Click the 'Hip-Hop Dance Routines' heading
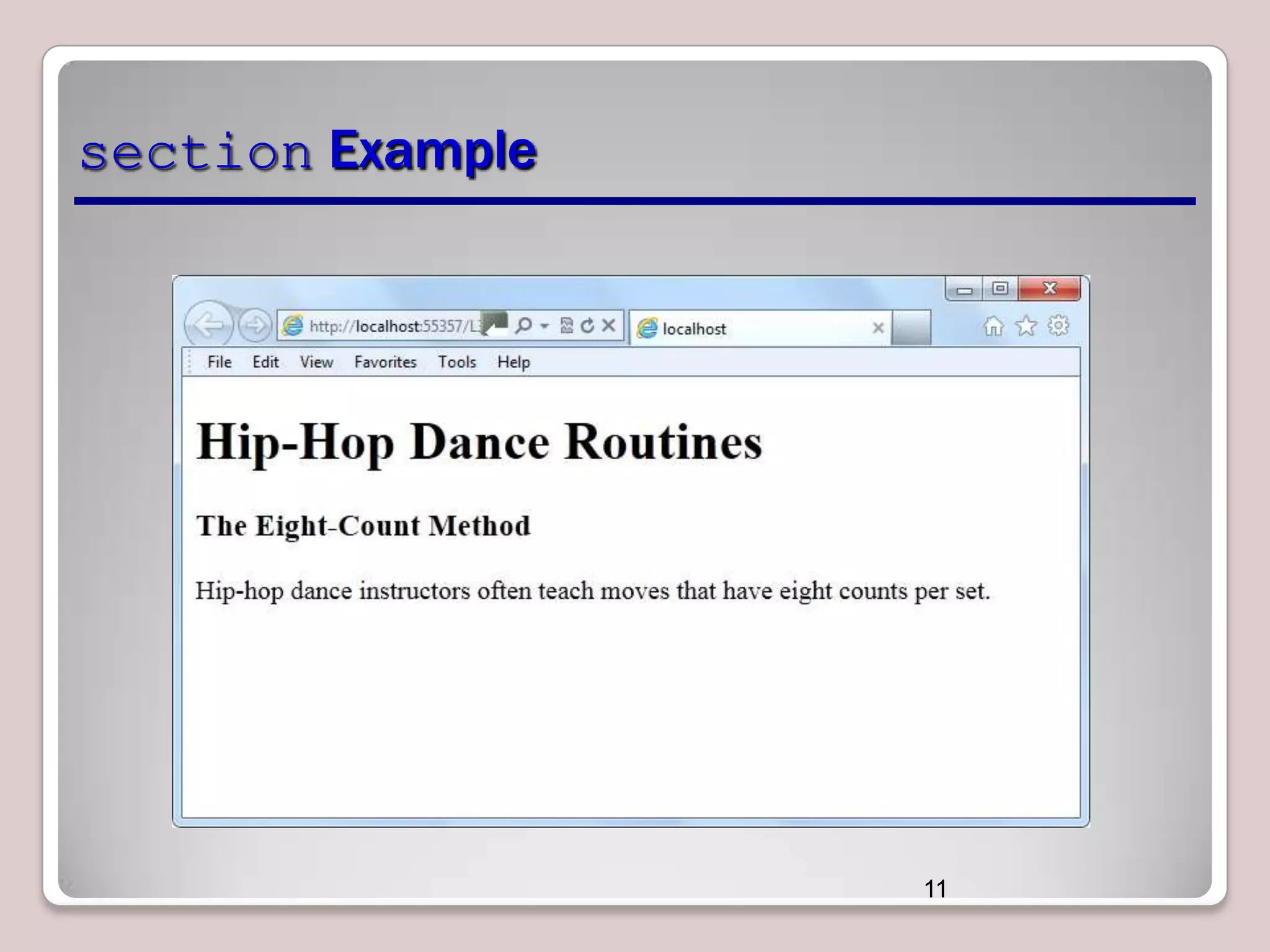The image size is (1270, 952). tap(479, 443)
